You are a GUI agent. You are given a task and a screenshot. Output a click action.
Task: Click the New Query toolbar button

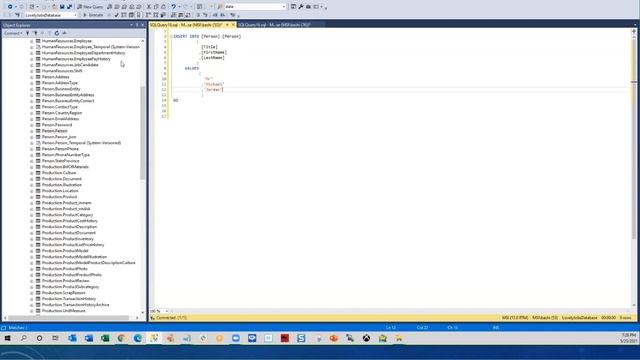(90, 7)
